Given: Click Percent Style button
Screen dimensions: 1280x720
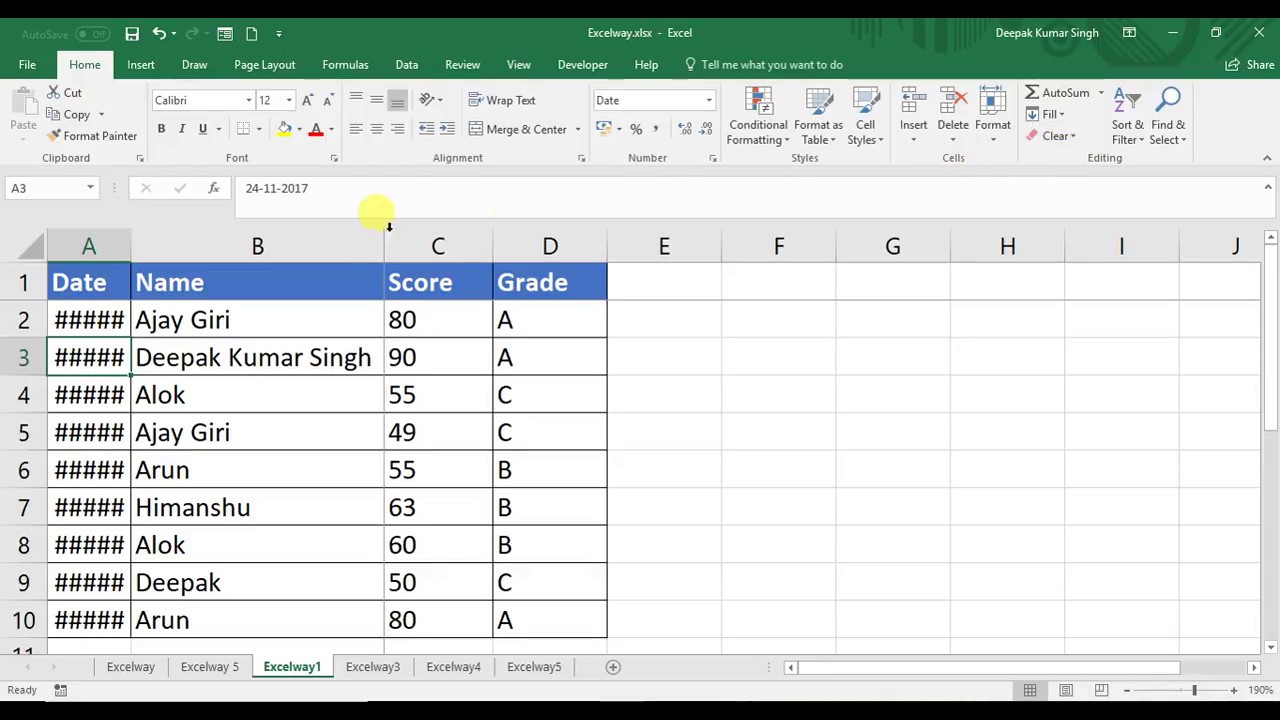Looking at the screenshot, I should pyautogui.click(x=636, y=129).
